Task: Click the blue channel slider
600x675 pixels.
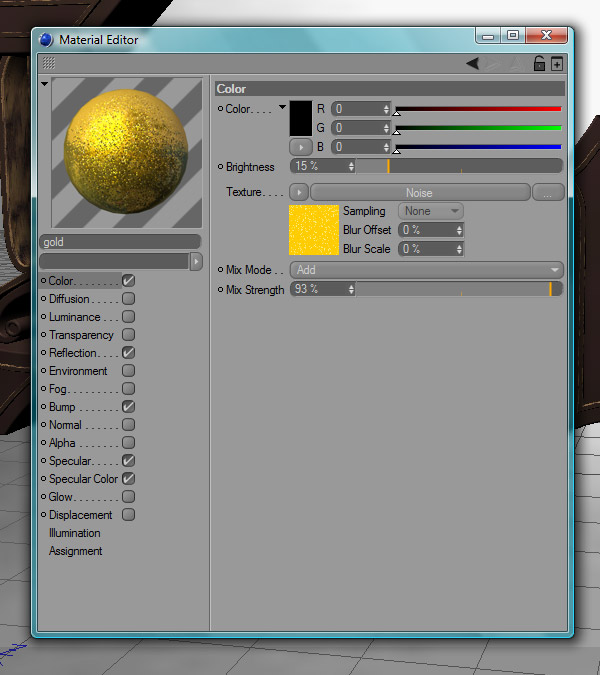Action: [x=478, y=147]
